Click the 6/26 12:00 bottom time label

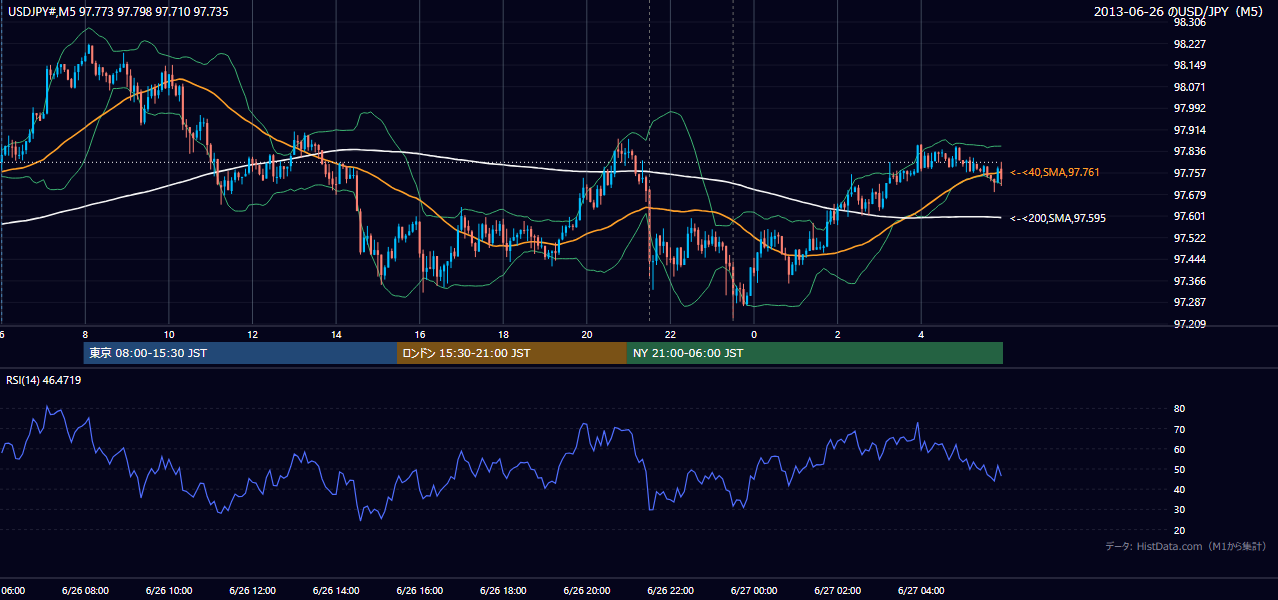pos(252,590)
